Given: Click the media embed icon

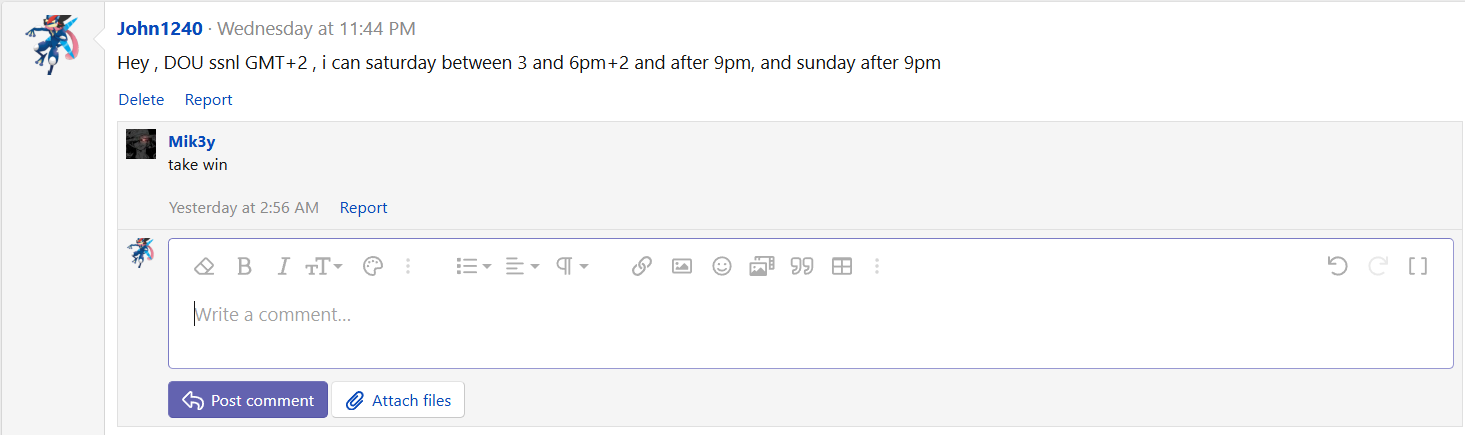Looking at the screenshot, I should point(762,266).
